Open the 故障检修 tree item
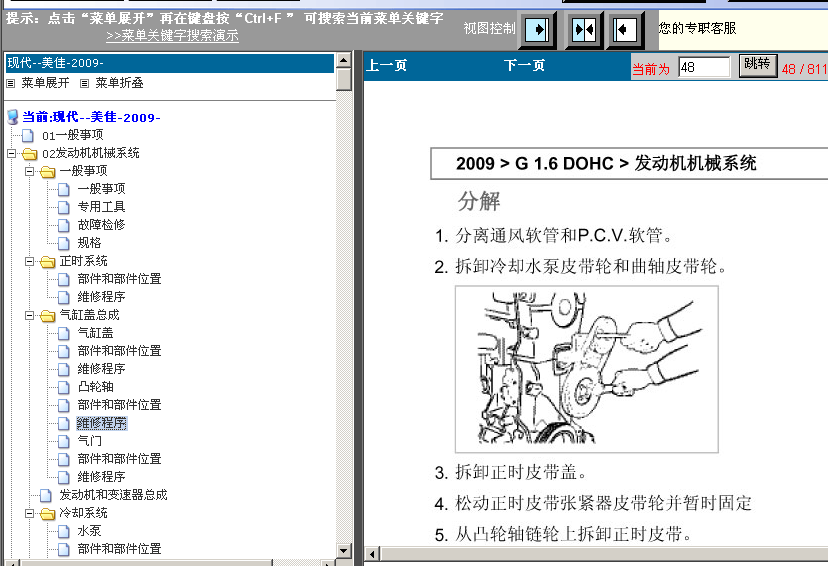The image size is (828, 566). (101, 225)
